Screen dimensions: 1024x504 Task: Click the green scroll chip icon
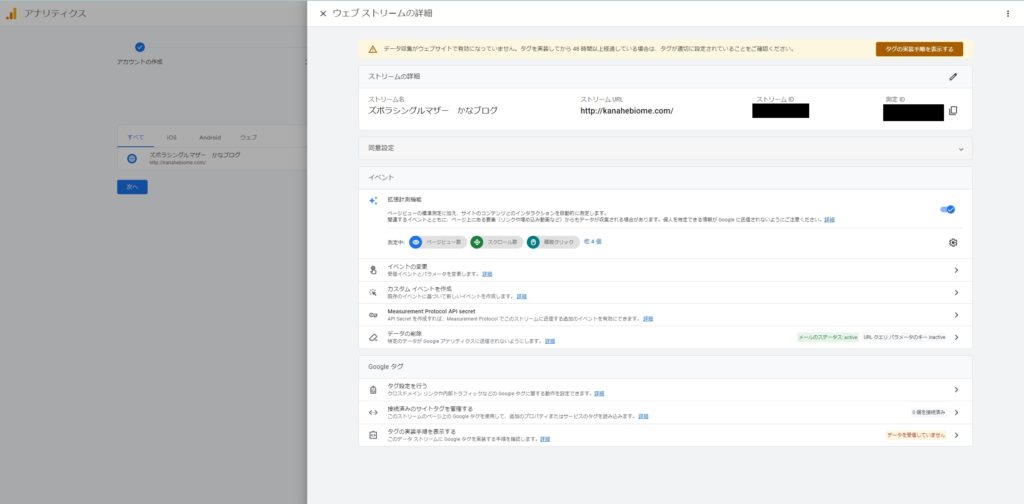point(477,242)
